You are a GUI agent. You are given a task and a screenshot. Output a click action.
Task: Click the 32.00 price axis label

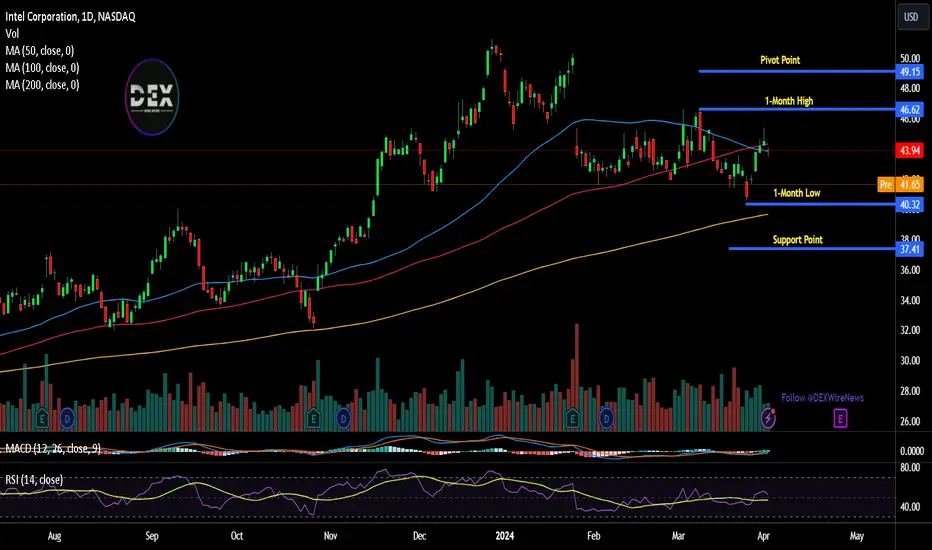pos(910,330)
